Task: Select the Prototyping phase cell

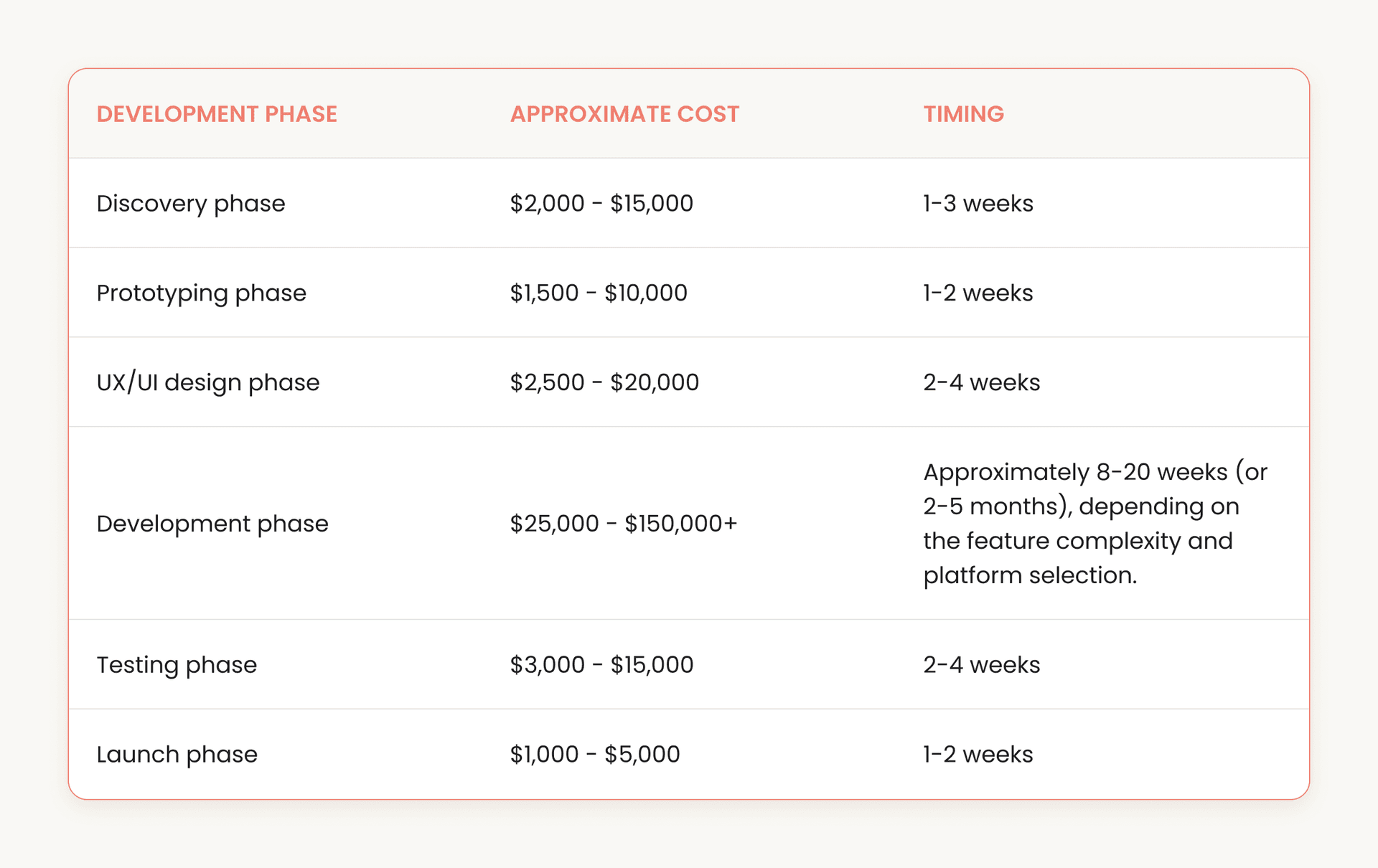Action: (202, 293)
